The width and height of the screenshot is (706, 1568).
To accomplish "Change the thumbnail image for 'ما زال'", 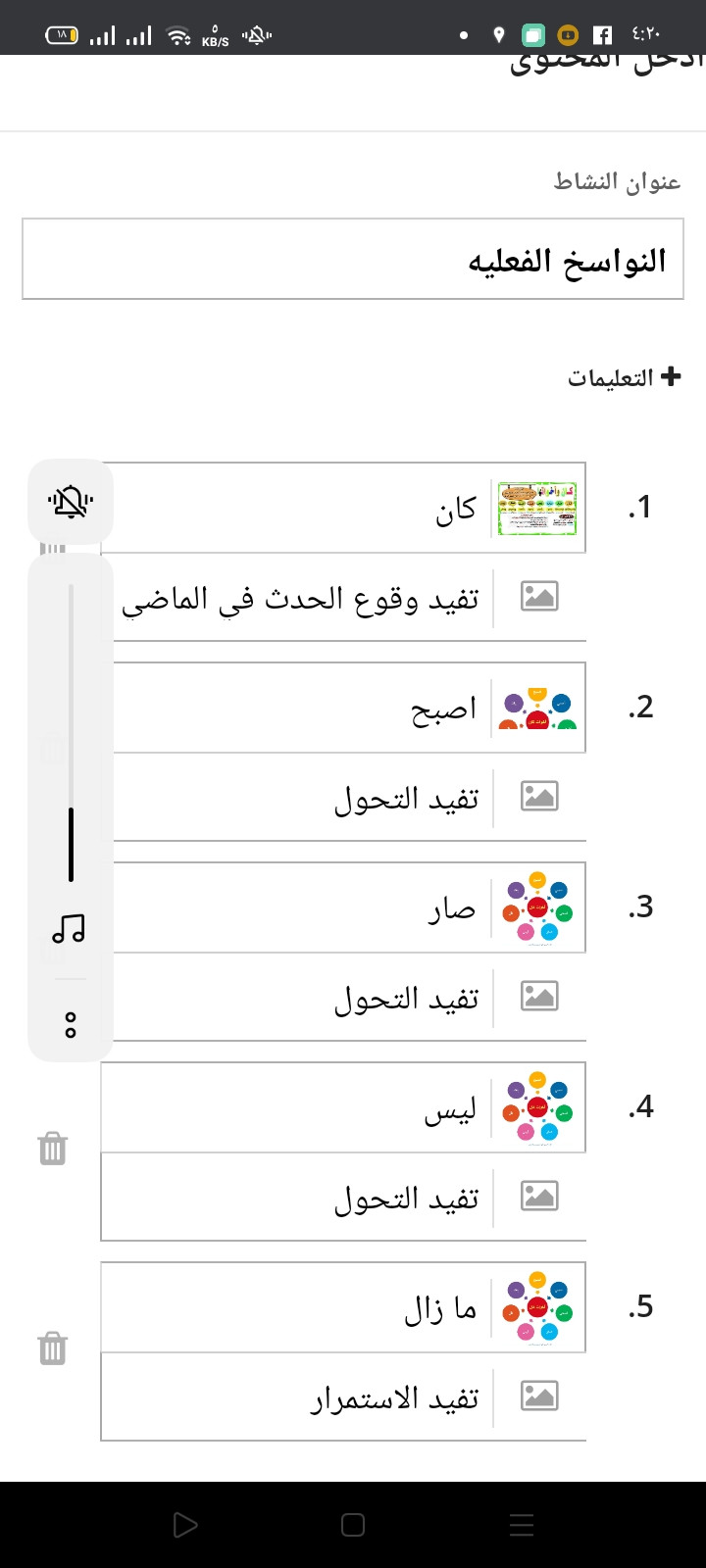I will [537, 1307].
